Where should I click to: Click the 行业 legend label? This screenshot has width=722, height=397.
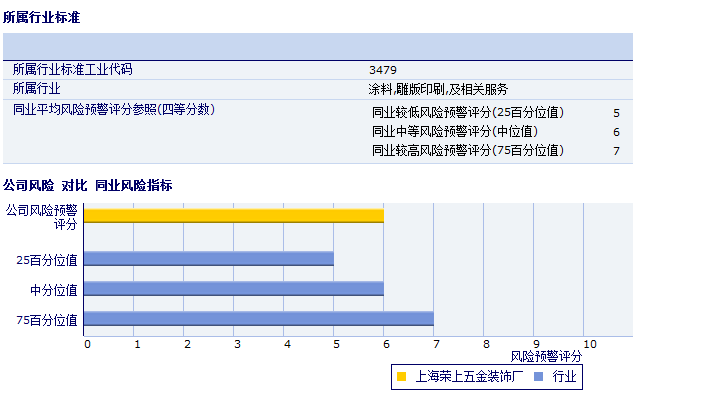point(564,377)
